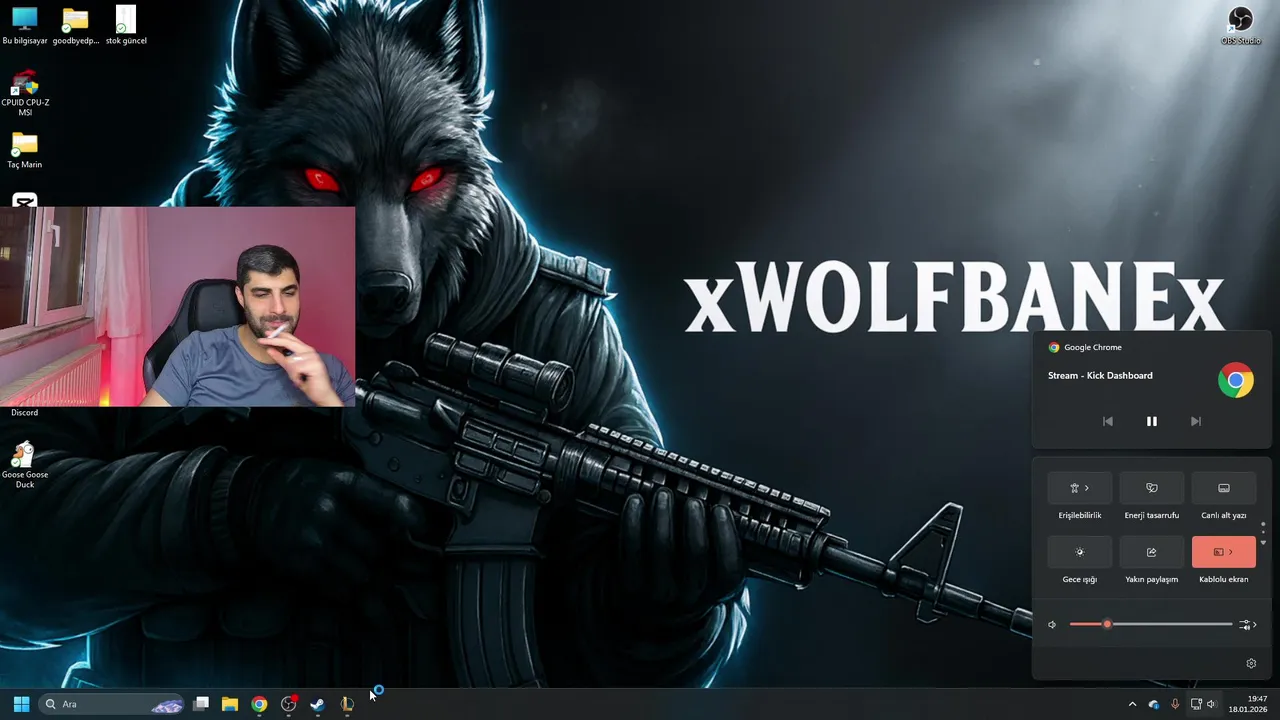Open the Windows Start menu
1280x720 pixels.
pyautogui.click(x=21, y=704)
